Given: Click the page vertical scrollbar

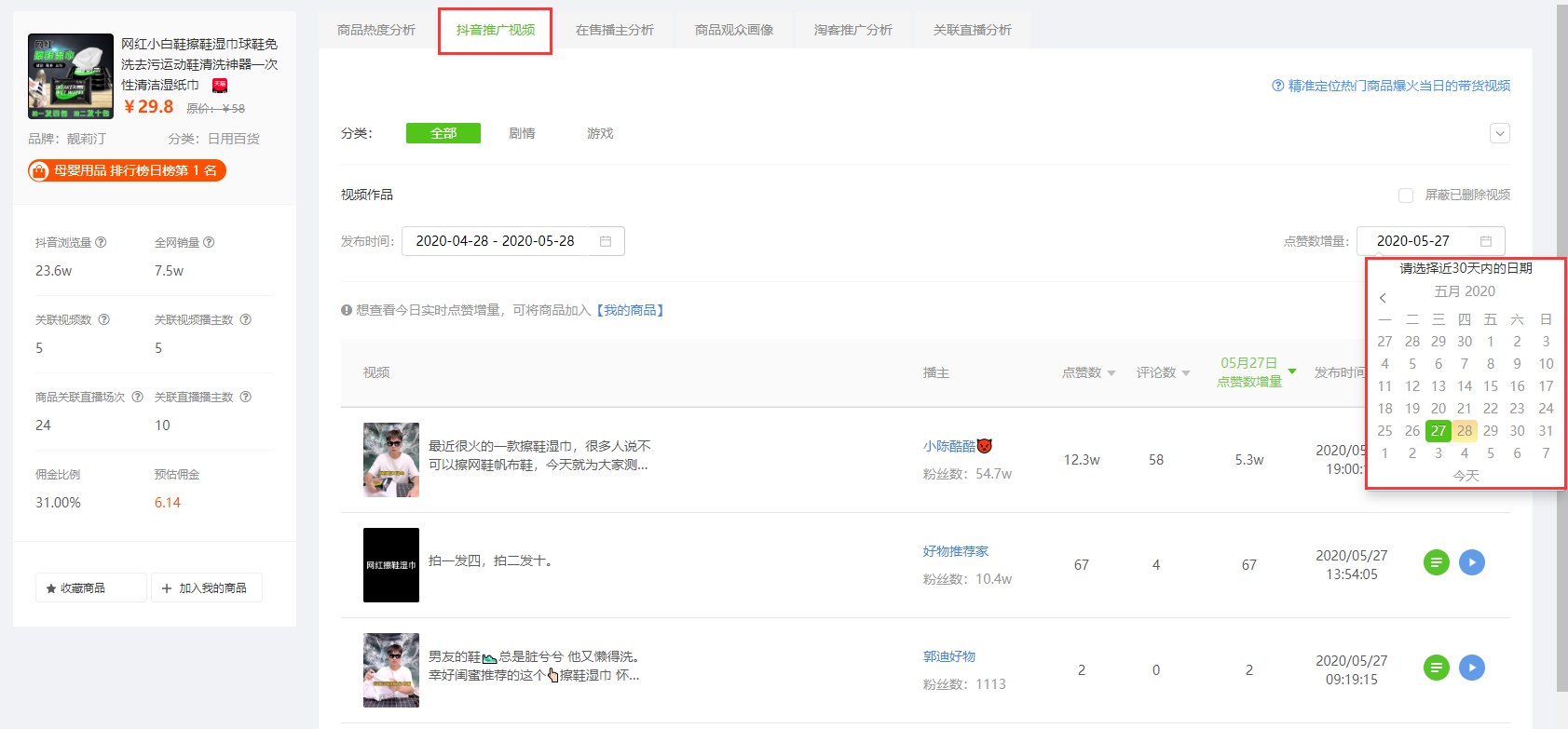Looking at the screenshot, I should click(x=1561, y=349).
